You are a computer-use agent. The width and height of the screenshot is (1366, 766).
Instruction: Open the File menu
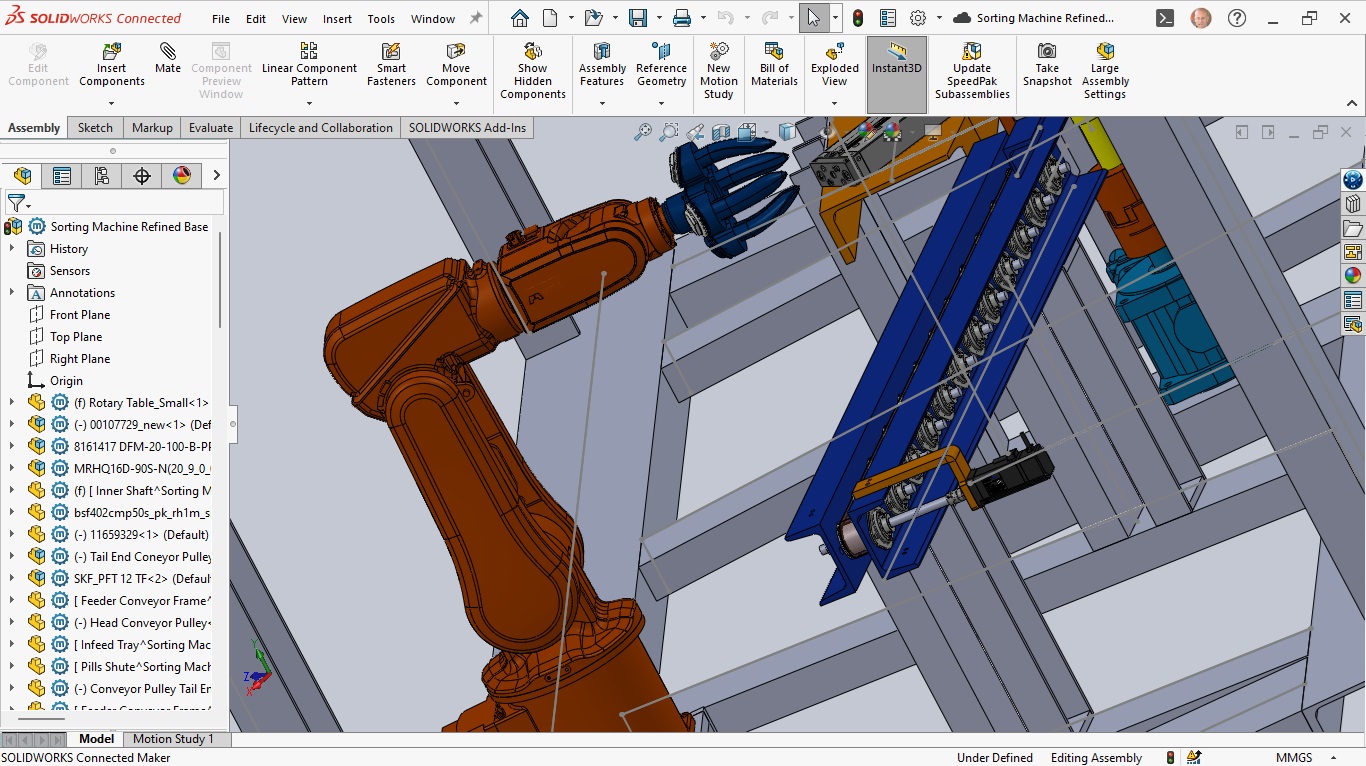(221, 19)
